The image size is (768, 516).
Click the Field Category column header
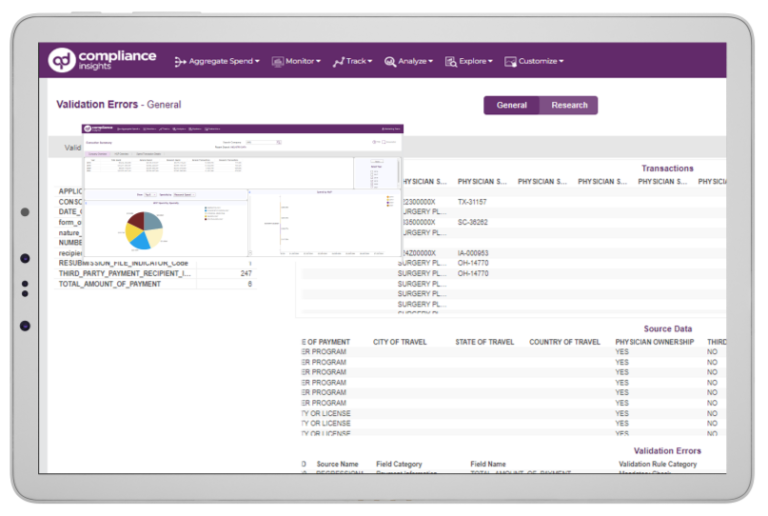pos(399,464)
